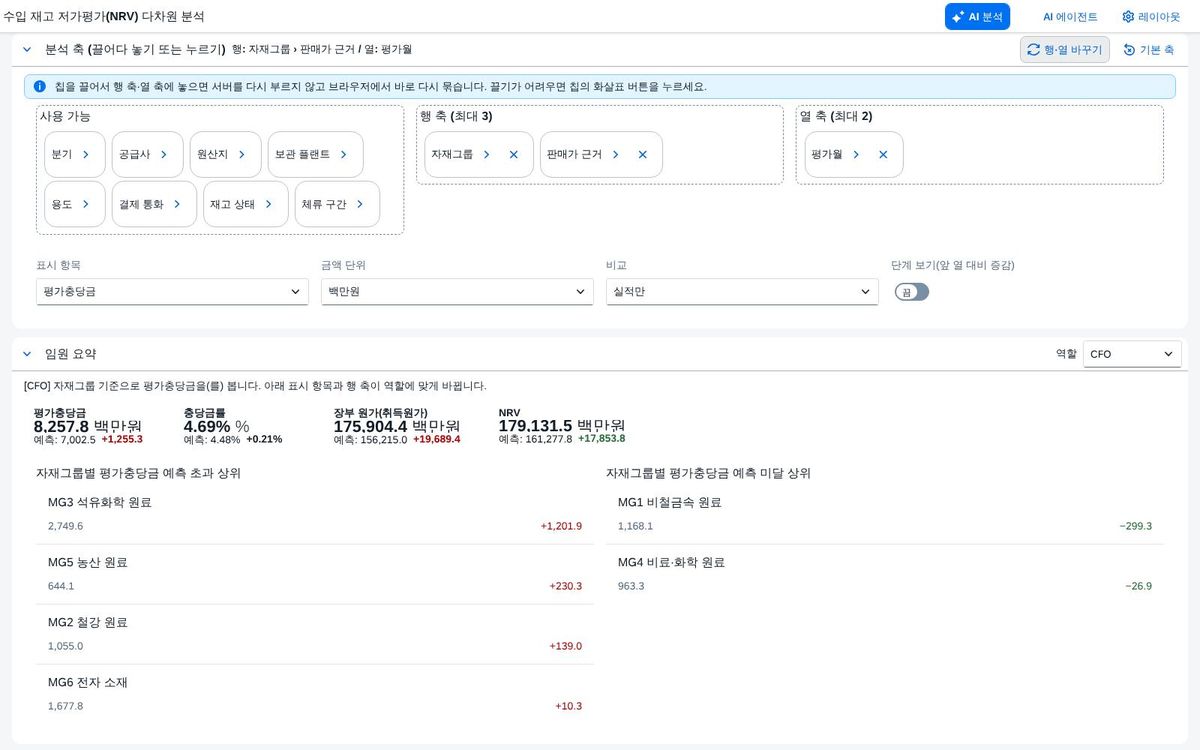Click arrow on 재고 상태 chip

click(269, 204)
